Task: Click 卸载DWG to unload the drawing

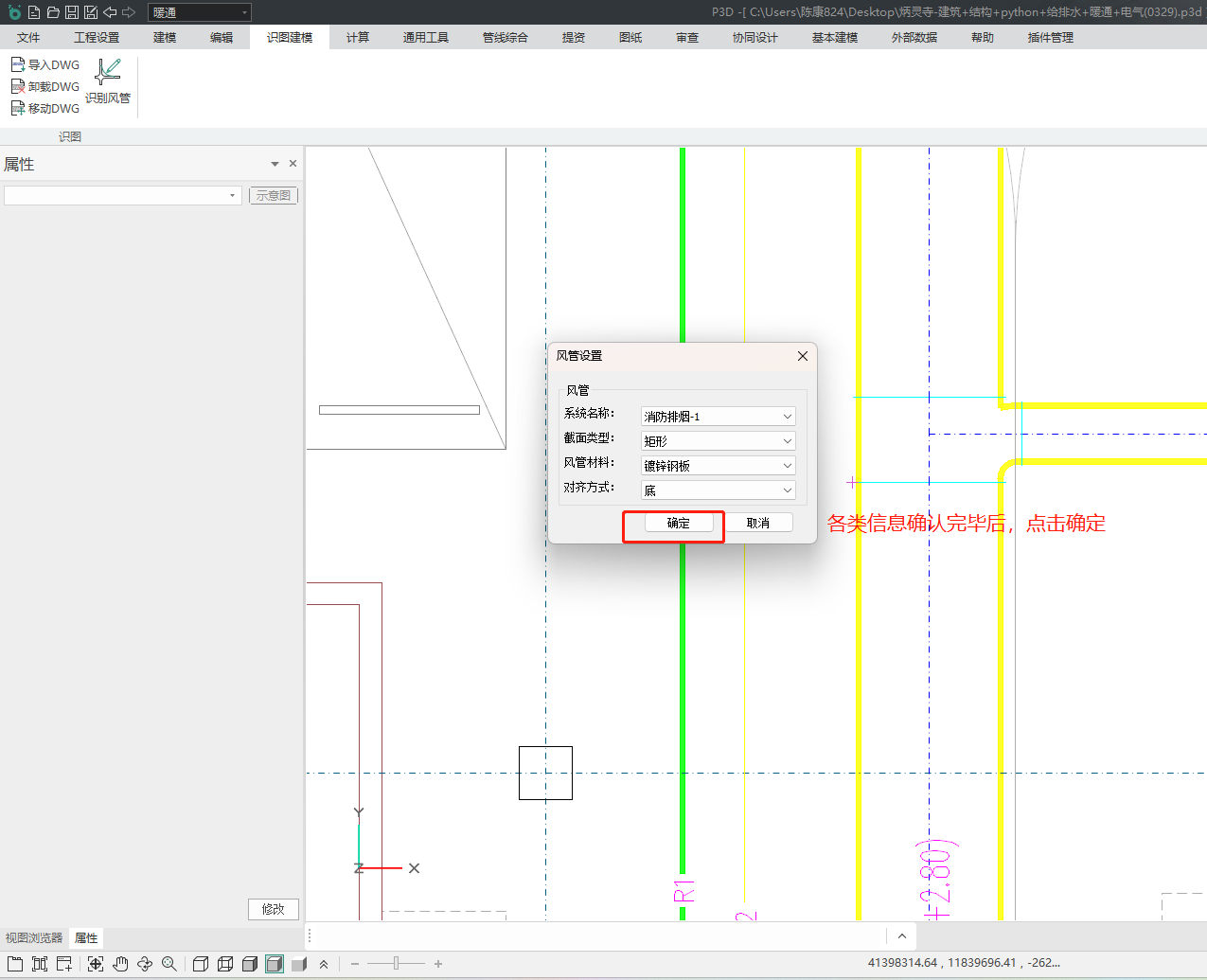Action: click(45, 86)
